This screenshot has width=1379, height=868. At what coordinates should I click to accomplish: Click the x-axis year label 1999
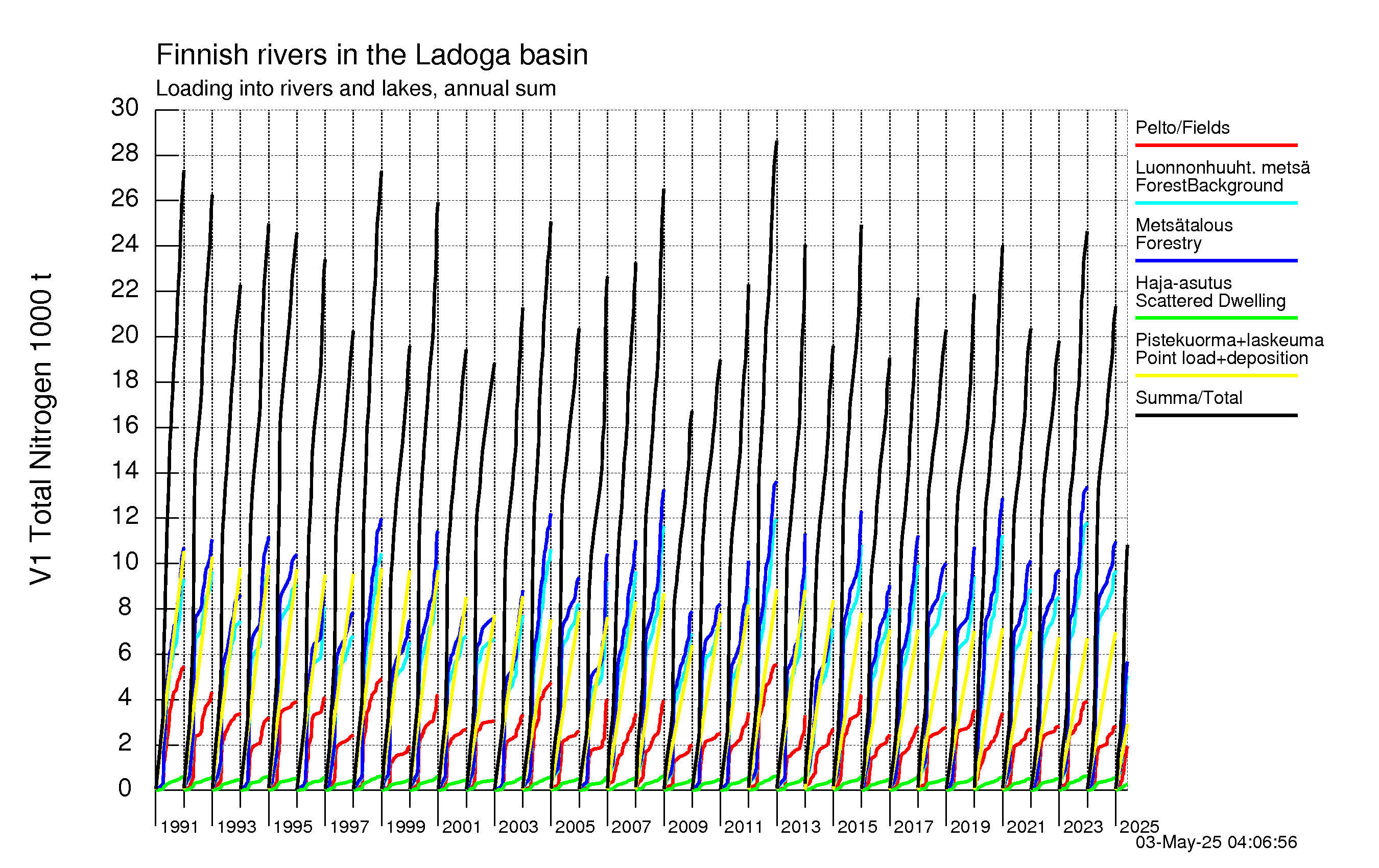[x=406, y=827]
